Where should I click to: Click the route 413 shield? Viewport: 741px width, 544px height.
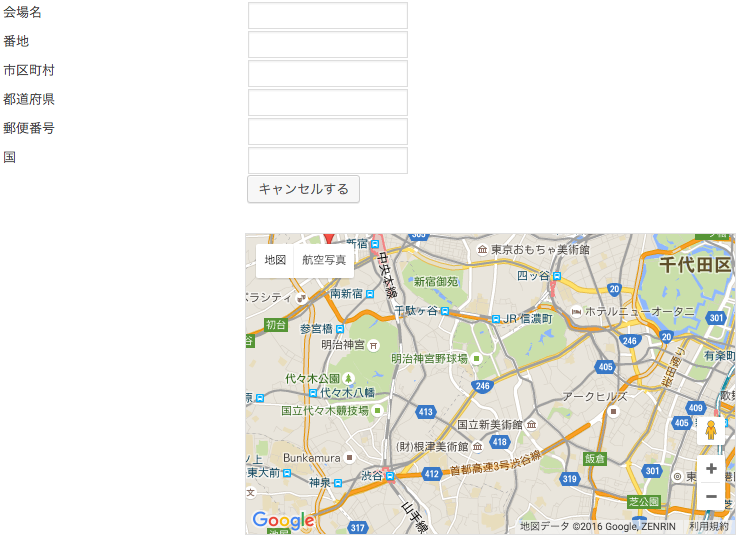(426, 412)
